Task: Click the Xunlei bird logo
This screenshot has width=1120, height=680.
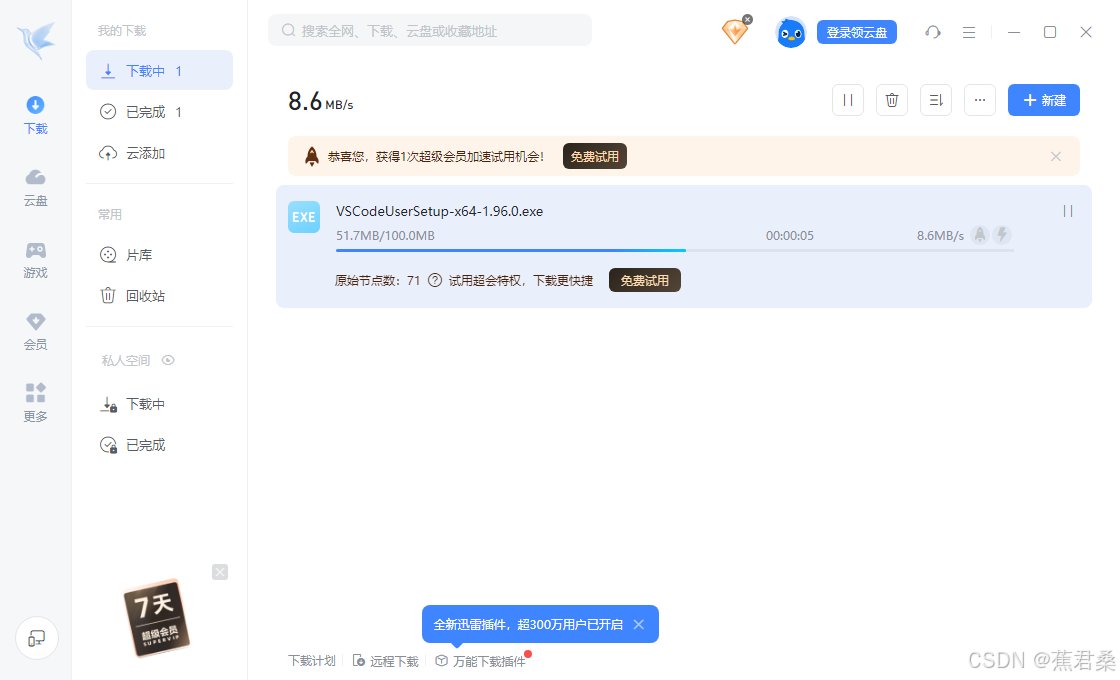Action: pyautogui.click(x=36, y=40)
